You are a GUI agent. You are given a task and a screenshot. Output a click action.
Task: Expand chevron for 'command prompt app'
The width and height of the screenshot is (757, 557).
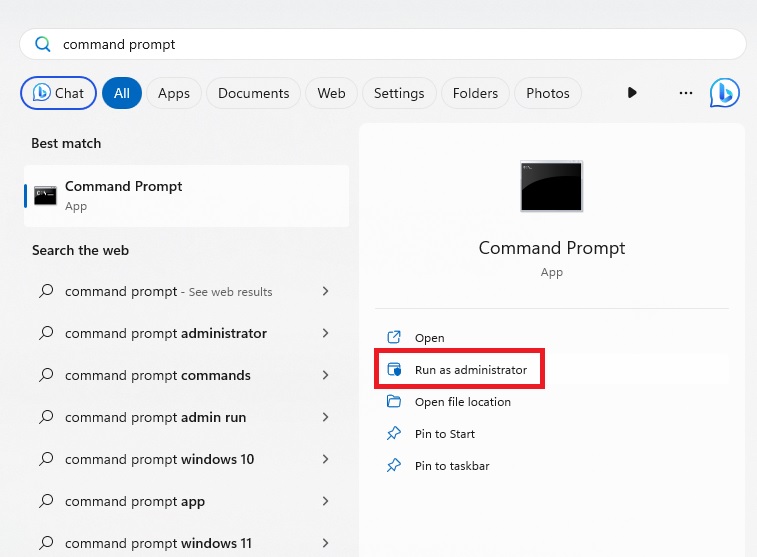[325, 501]
